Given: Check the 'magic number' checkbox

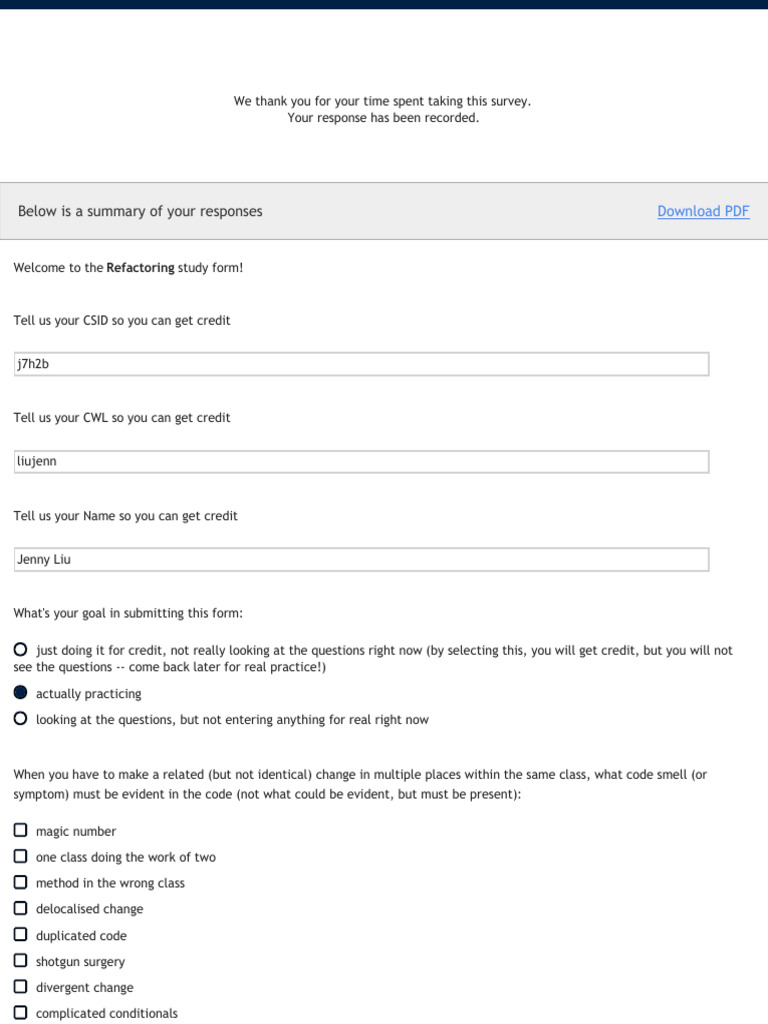Looking at the screenshot, I should (x=21, y=831).
